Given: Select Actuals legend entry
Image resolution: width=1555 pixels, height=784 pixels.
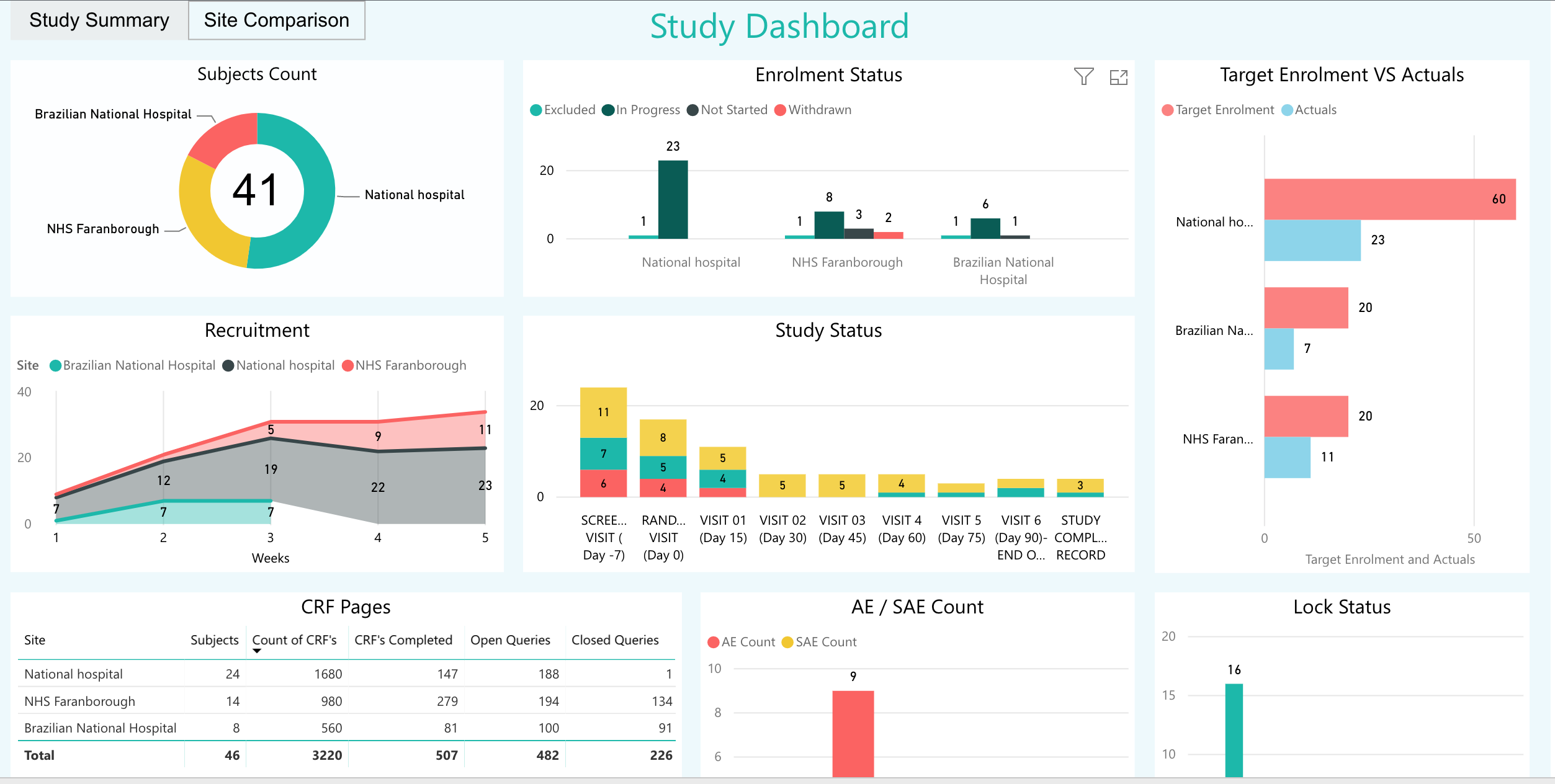Looking at the screenshot, I should (x=1309, y=110).
